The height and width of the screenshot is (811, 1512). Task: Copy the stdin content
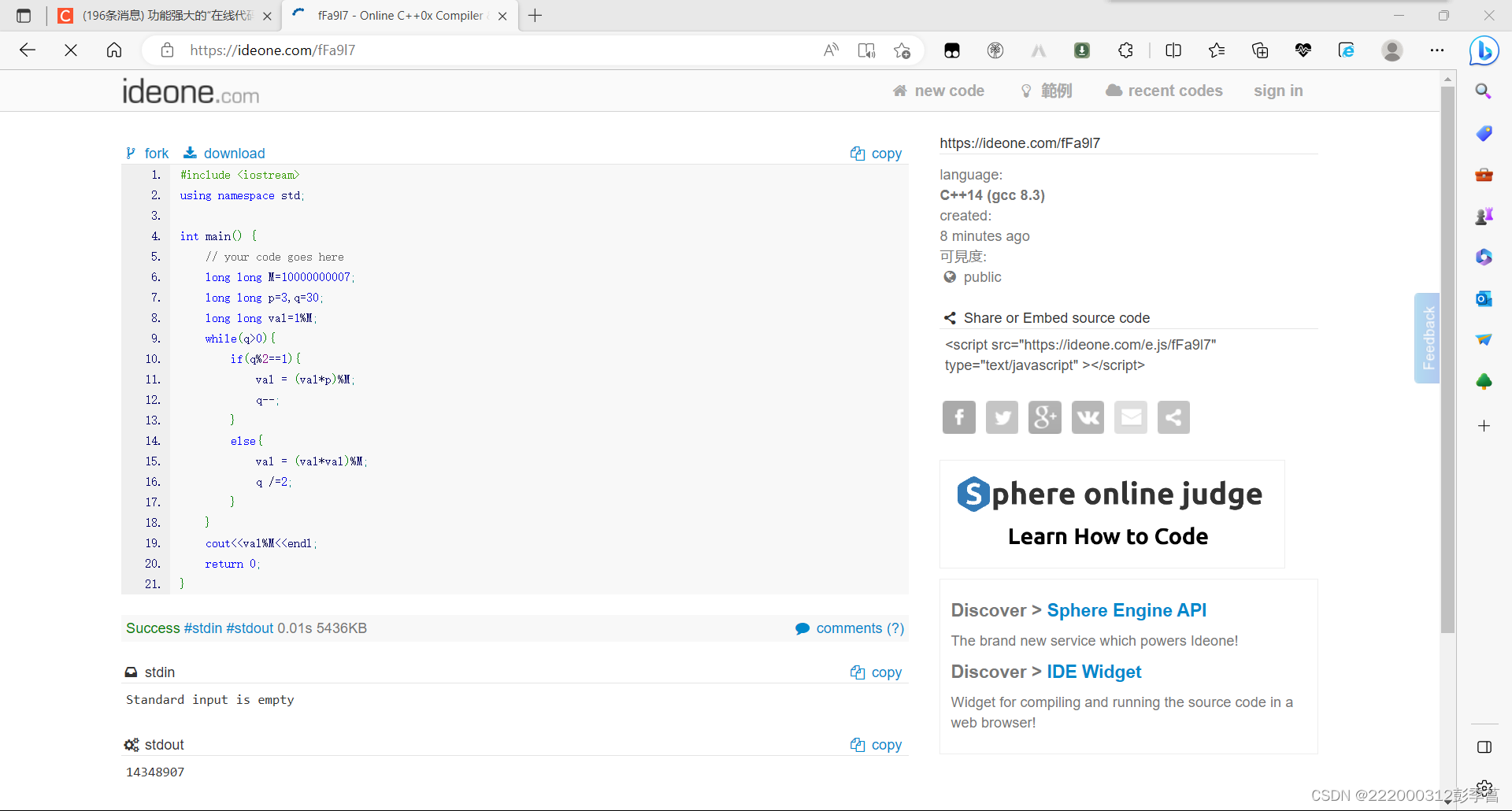point(876,672)
